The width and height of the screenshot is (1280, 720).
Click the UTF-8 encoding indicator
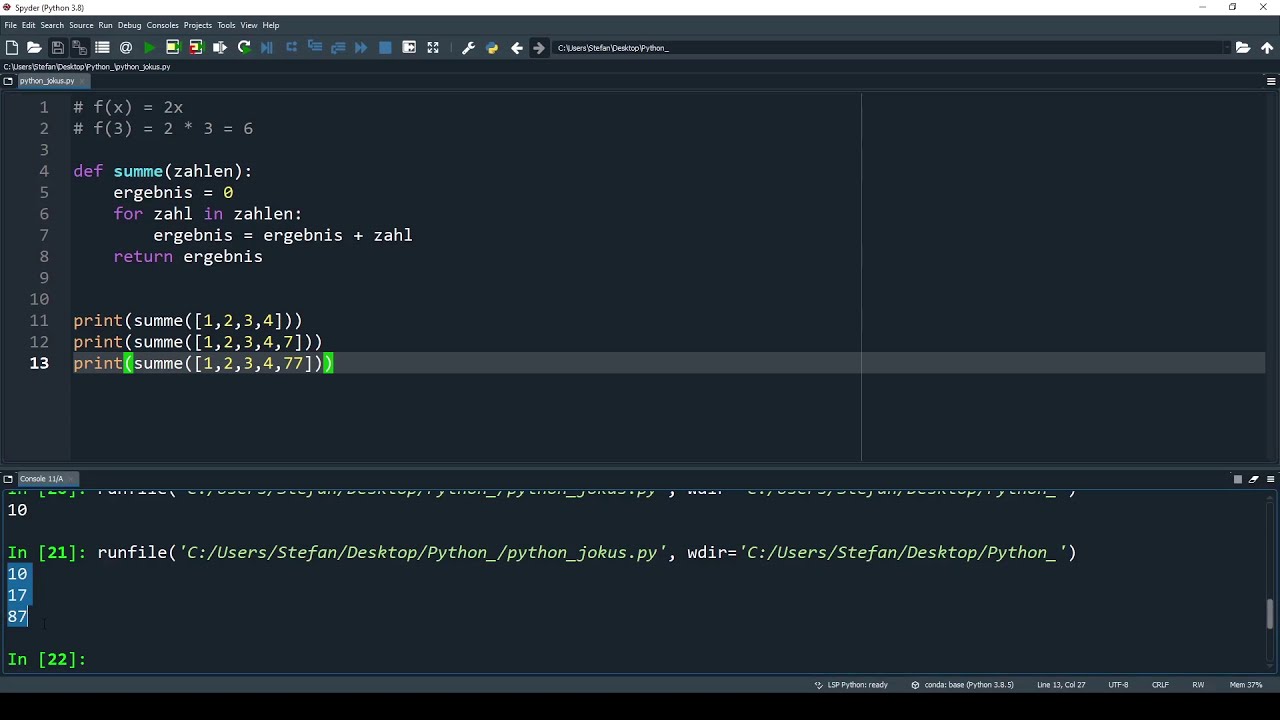point(1118,685)
